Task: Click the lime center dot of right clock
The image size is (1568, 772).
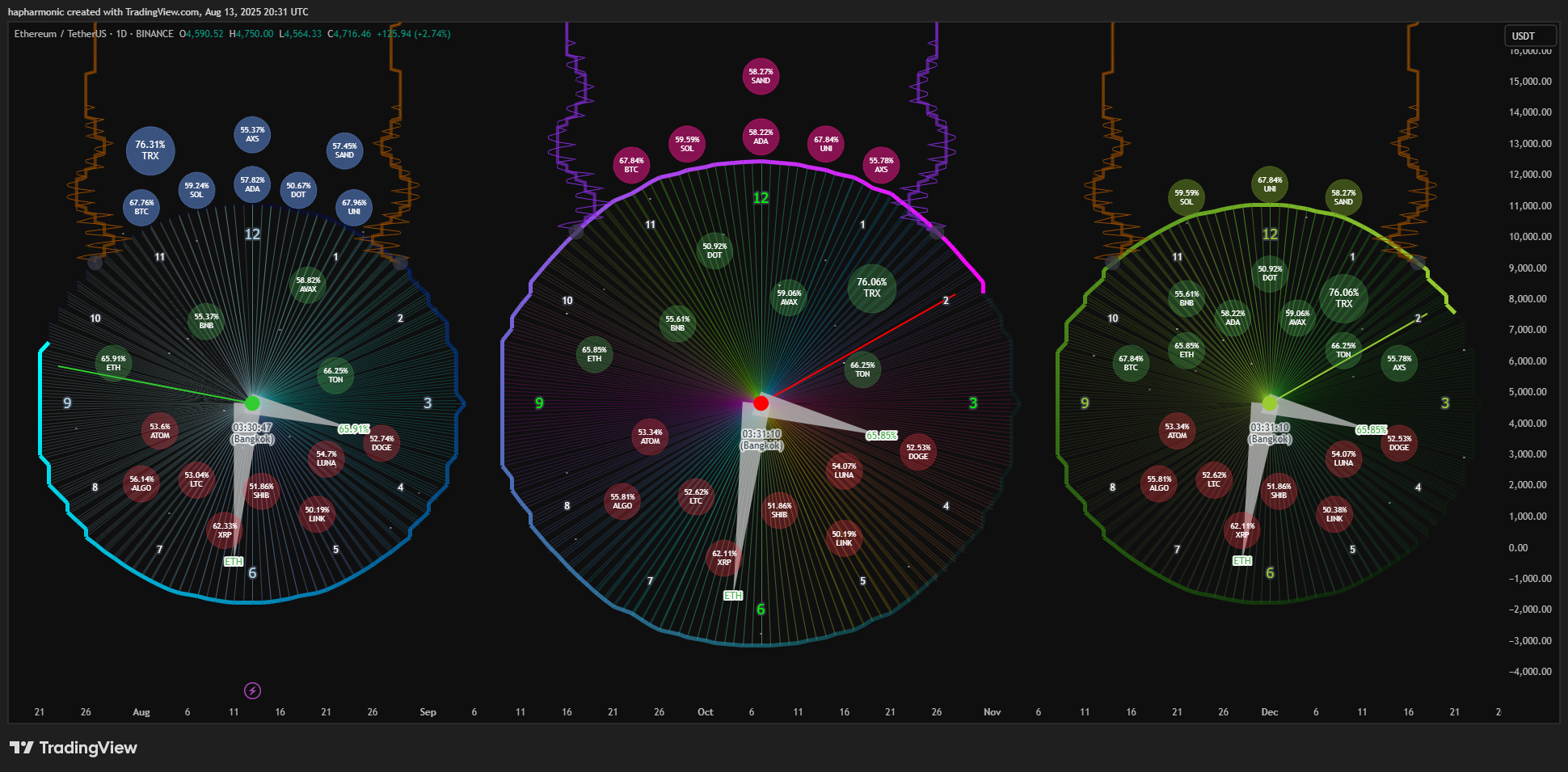Action: (1270, 403)
